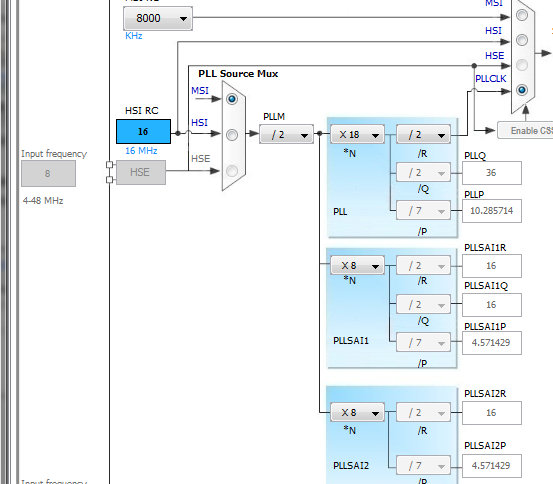Viewport: 553px width, 484px height.
Task: Open the PLLM /2 divider dropdown
Action: 286,134
